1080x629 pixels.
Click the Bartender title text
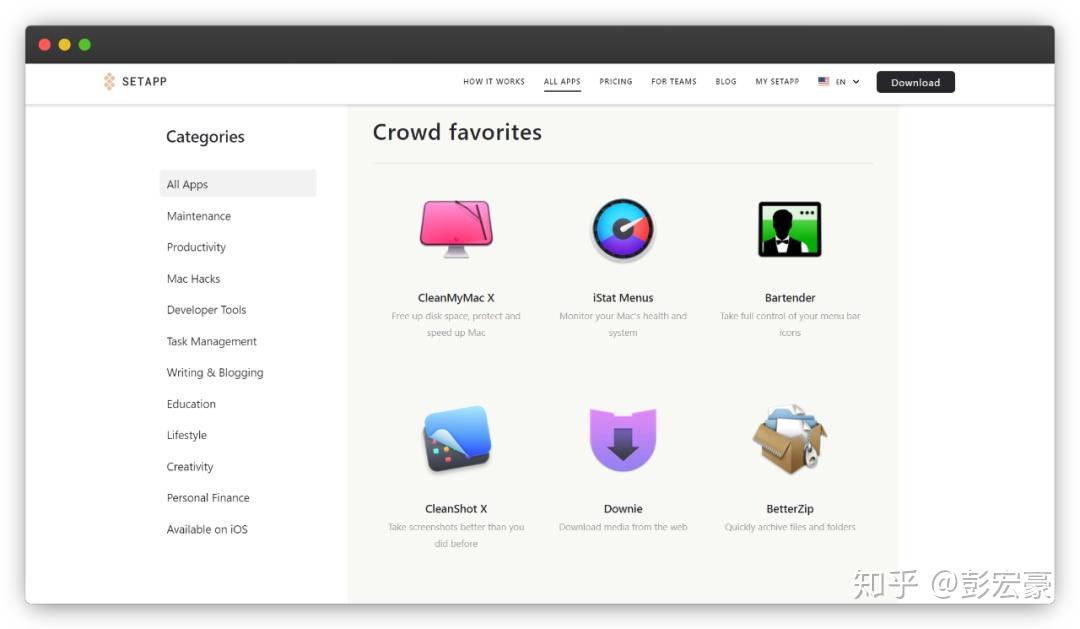click(x=790, y=298)
